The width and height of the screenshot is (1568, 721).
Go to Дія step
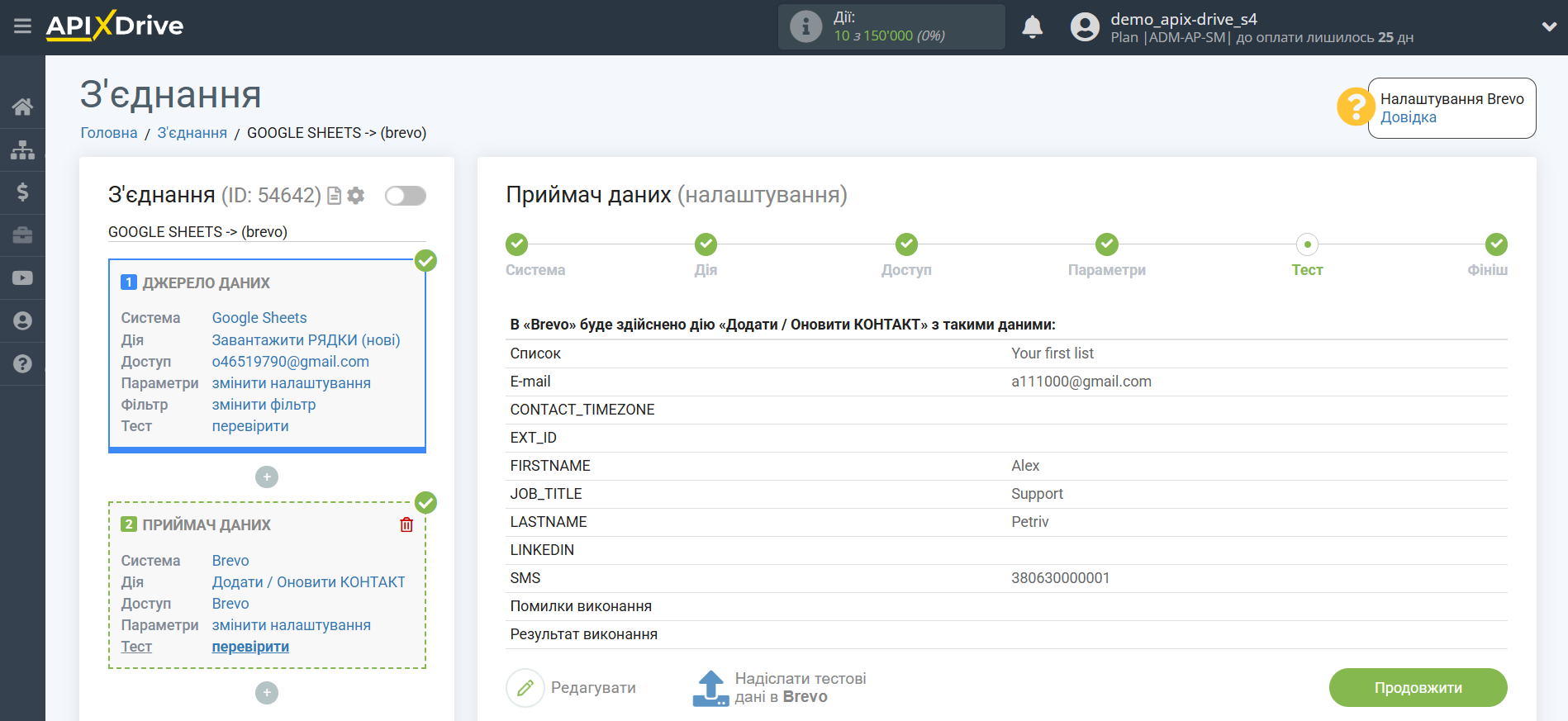[x=706, y=244]
